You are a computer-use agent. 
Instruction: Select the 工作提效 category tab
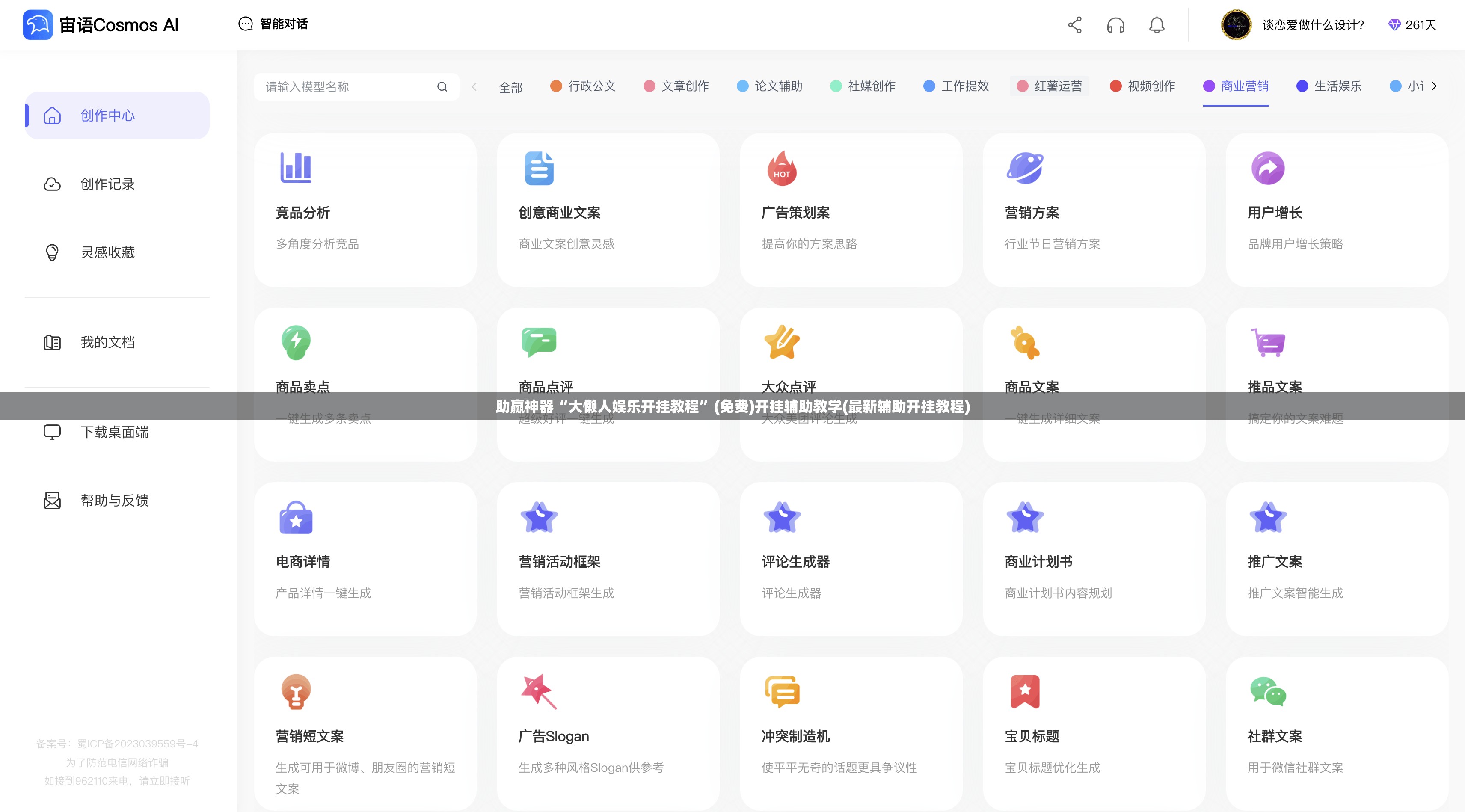coord(956,86)
